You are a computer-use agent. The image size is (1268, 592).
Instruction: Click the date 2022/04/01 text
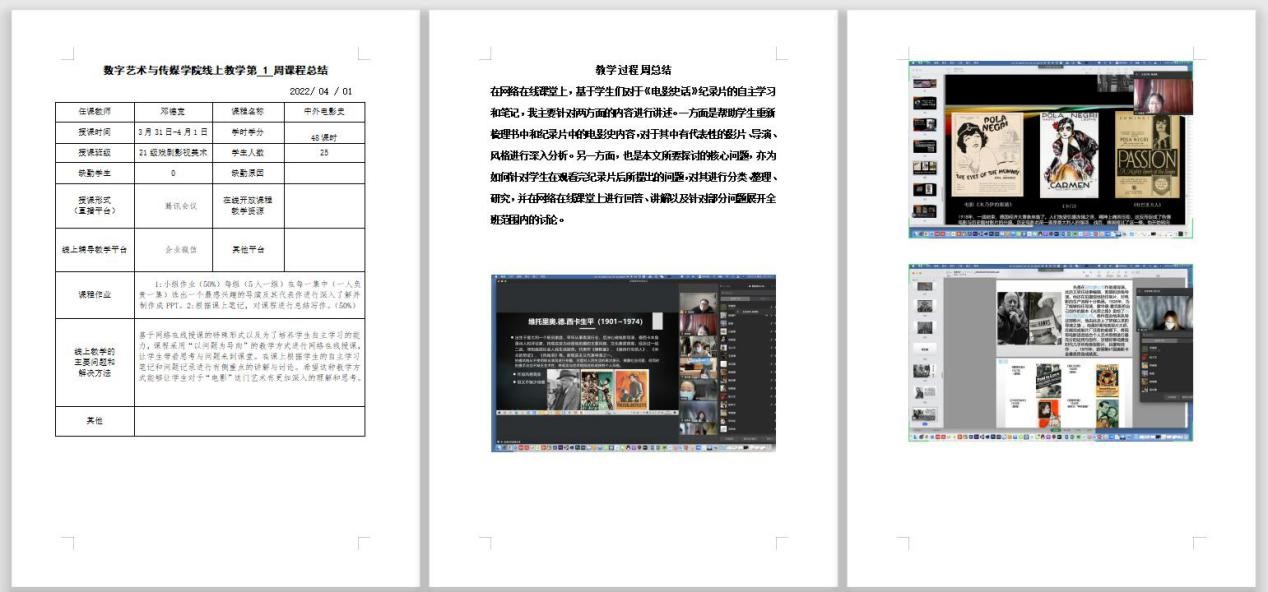click(320, 91)
